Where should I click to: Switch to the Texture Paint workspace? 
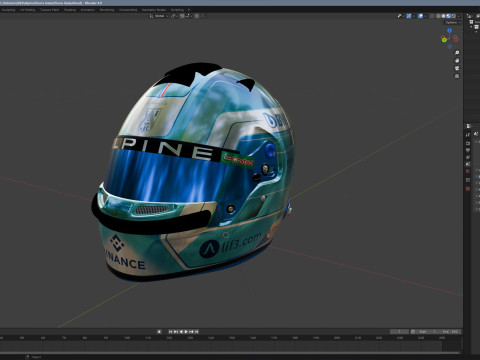coord(50,10)
